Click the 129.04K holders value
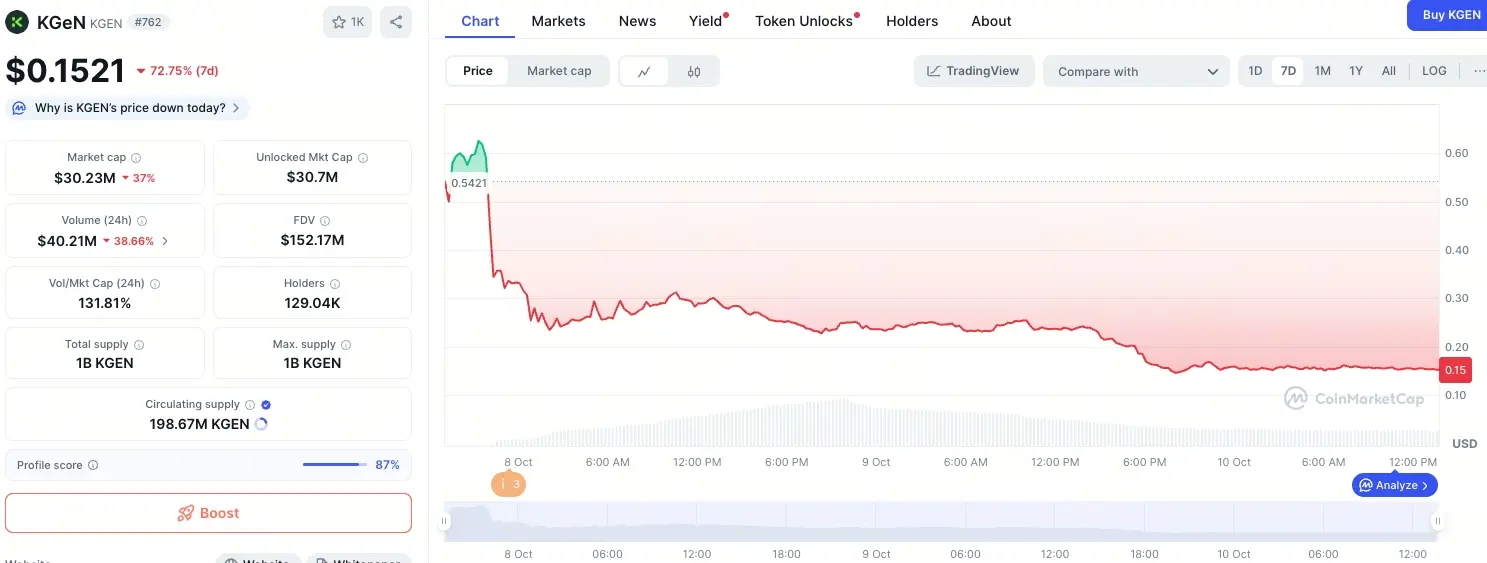 click(x=313, y=303)
